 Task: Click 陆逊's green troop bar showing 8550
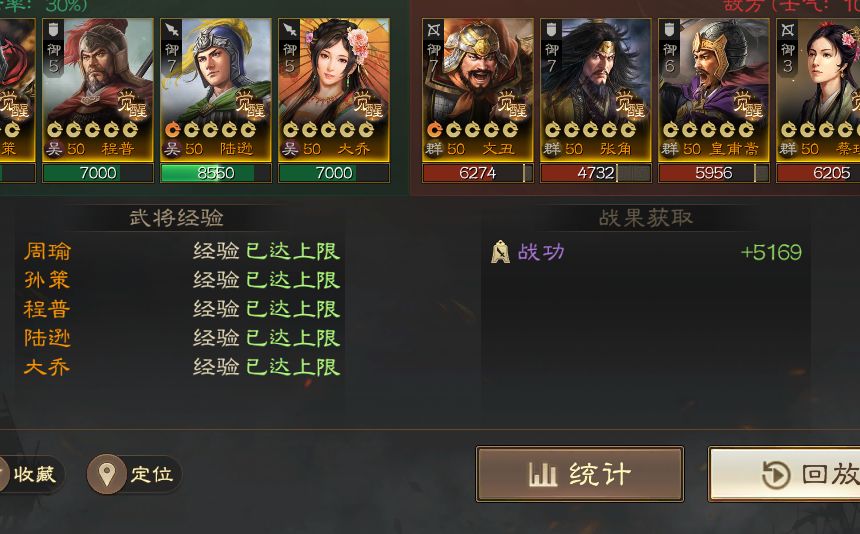216,173
